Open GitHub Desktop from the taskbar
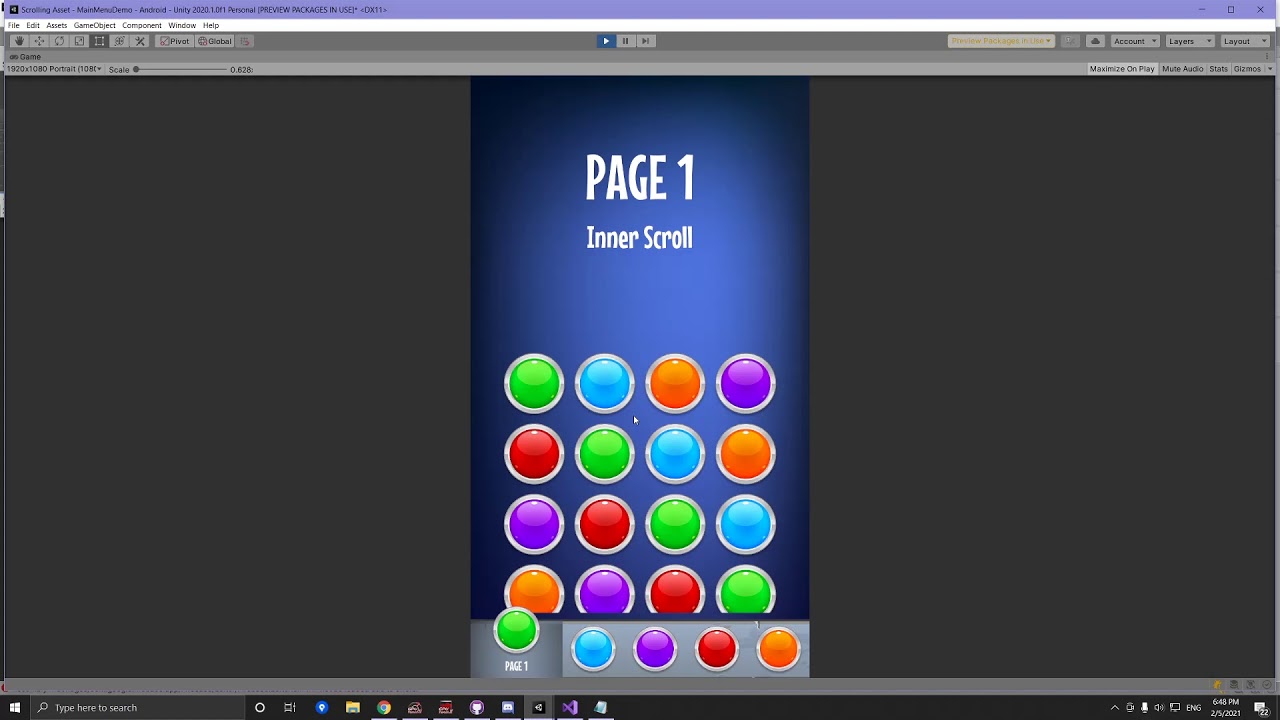The height and width of the screenshot is (720, 1280). pyautogui.click(x=476, y=708)
